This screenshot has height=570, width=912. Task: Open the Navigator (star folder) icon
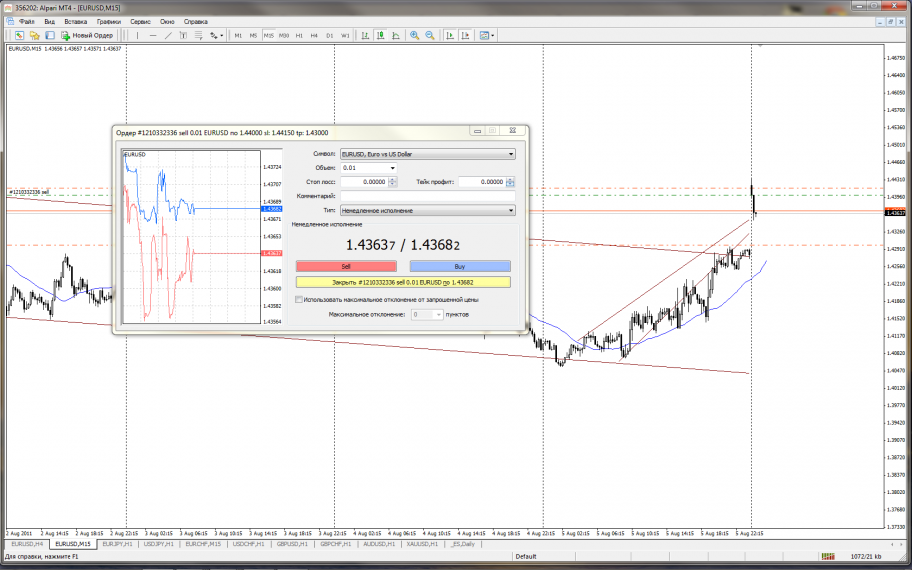click(x=34, y=35)
